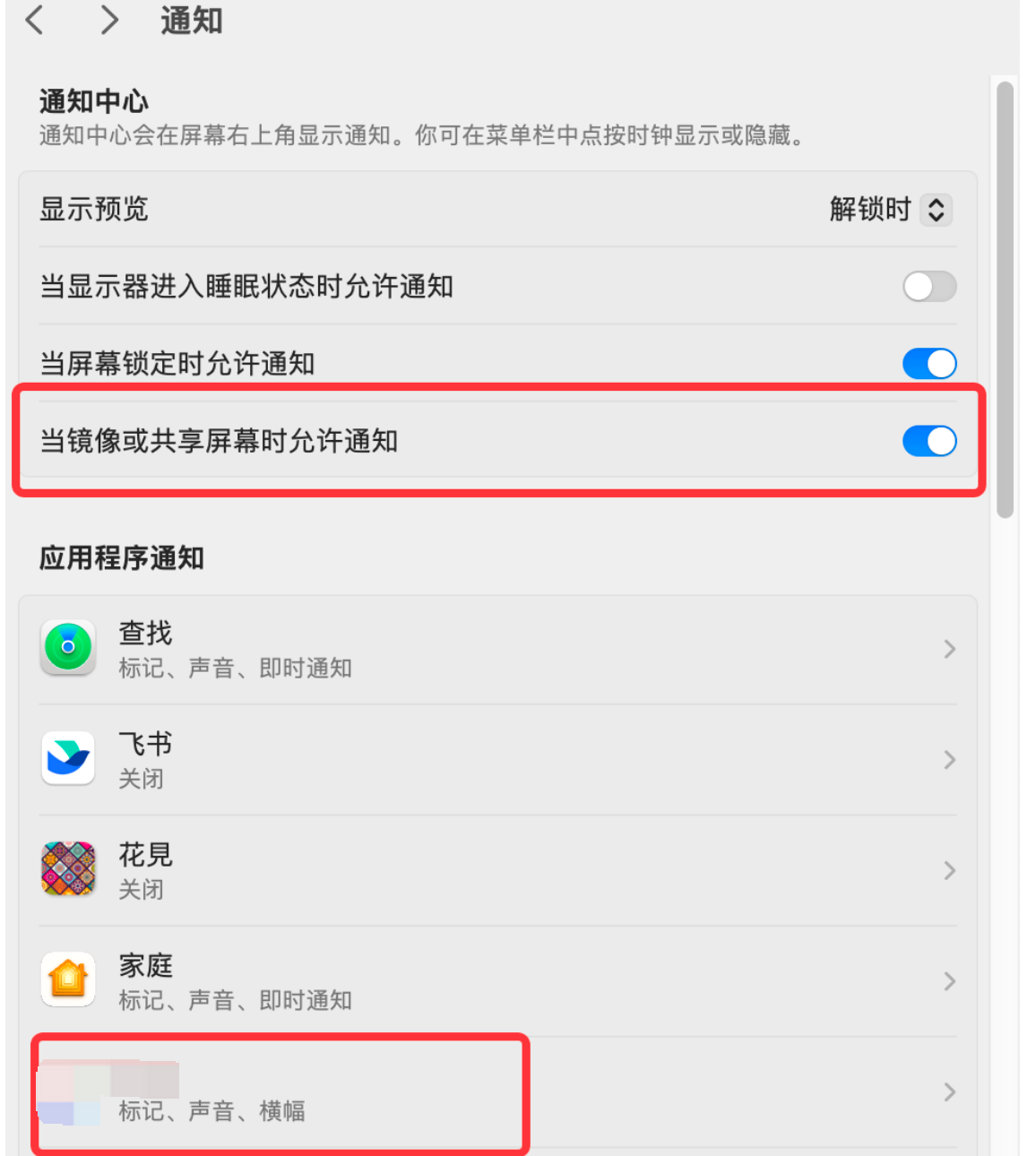Toggle 当显示器进入睡眠状态时允许通知 switch
The height and width of the screenshot is (1156, 1036).
coord(929,287)
